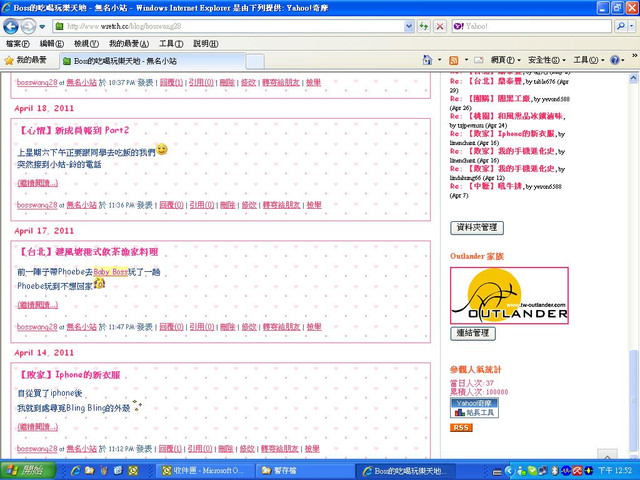Open recent pages dropdown beside the Forward button
Image resolution: width=640 pixels, height=480 pixels.
coord(42,27)
